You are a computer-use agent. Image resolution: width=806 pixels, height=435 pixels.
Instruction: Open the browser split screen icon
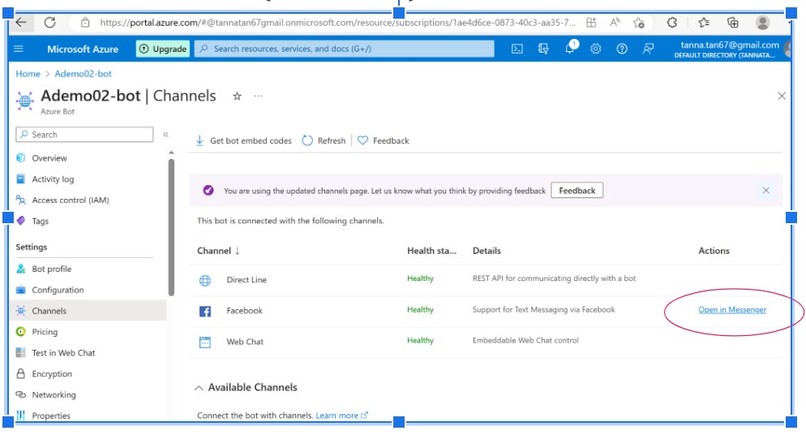591,22
